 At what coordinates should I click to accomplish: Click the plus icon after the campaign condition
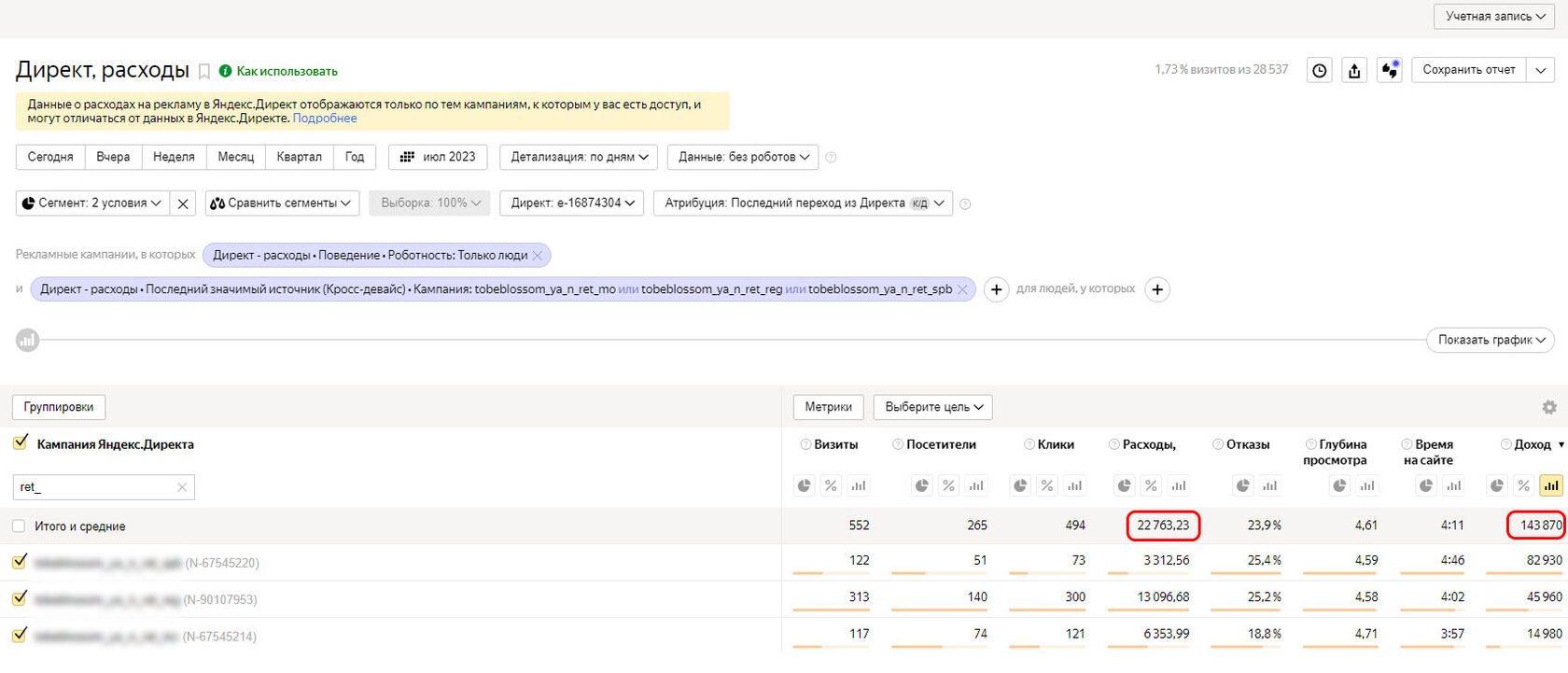(997, 290)
